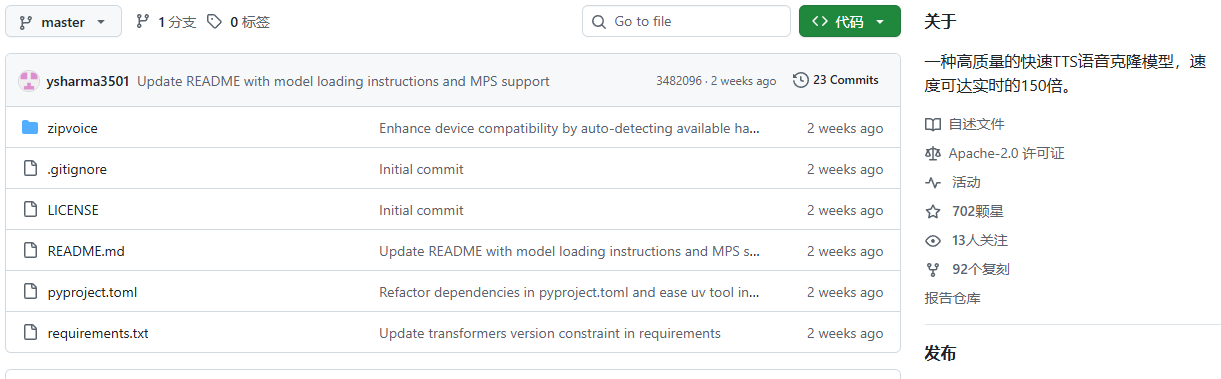This screenshot has width=1221, height=379.
Task: Open the .gitignore file
Action: 77,169
